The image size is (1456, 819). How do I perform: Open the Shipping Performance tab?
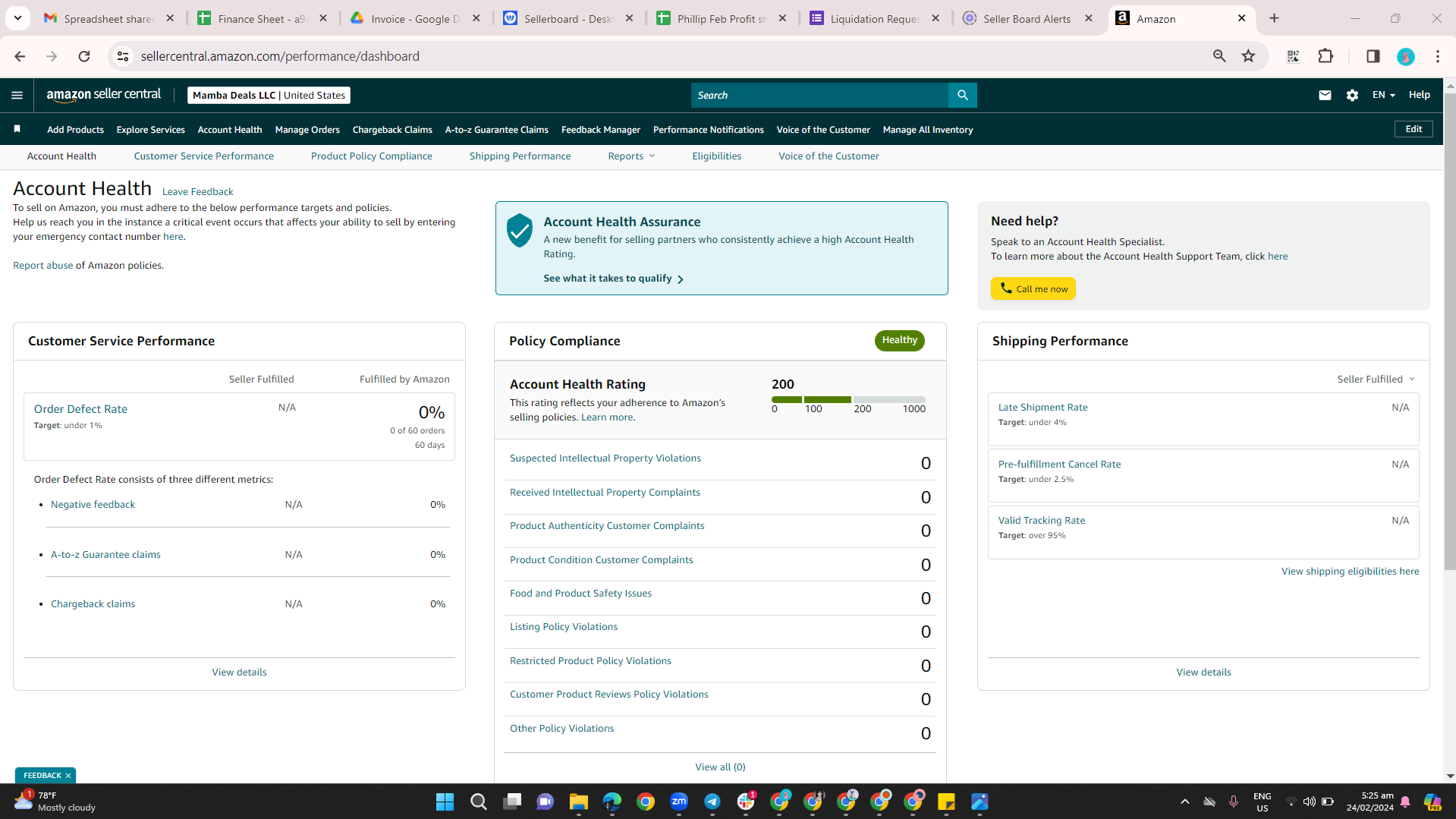520,156
